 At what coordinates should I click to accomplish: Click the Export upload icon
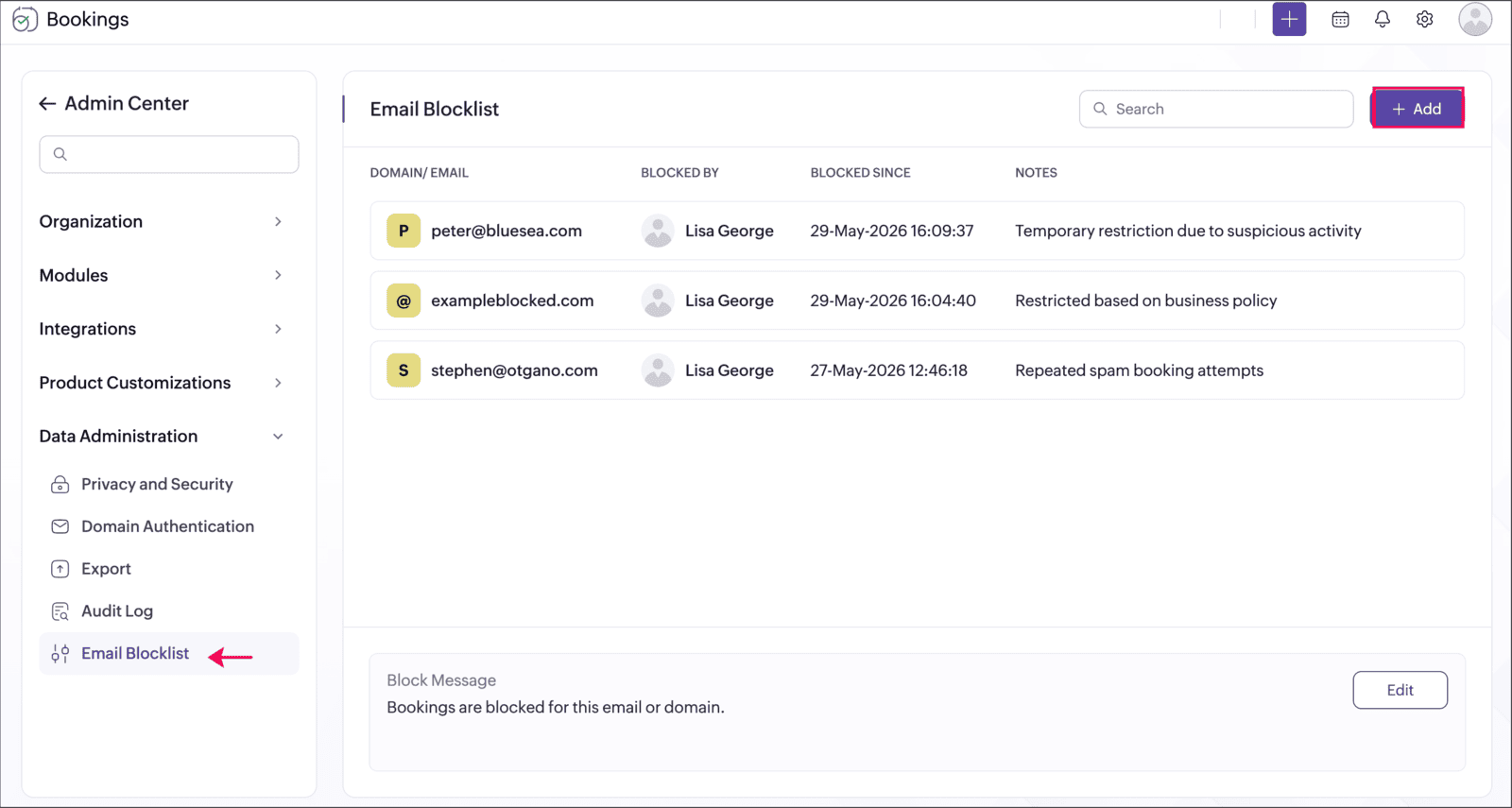point(60,569)
